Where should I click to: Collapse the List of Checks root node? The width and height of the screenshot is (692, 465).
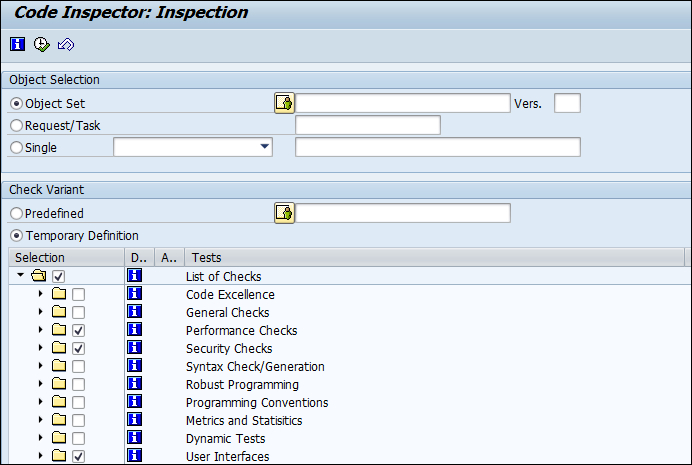click(20, 275)
